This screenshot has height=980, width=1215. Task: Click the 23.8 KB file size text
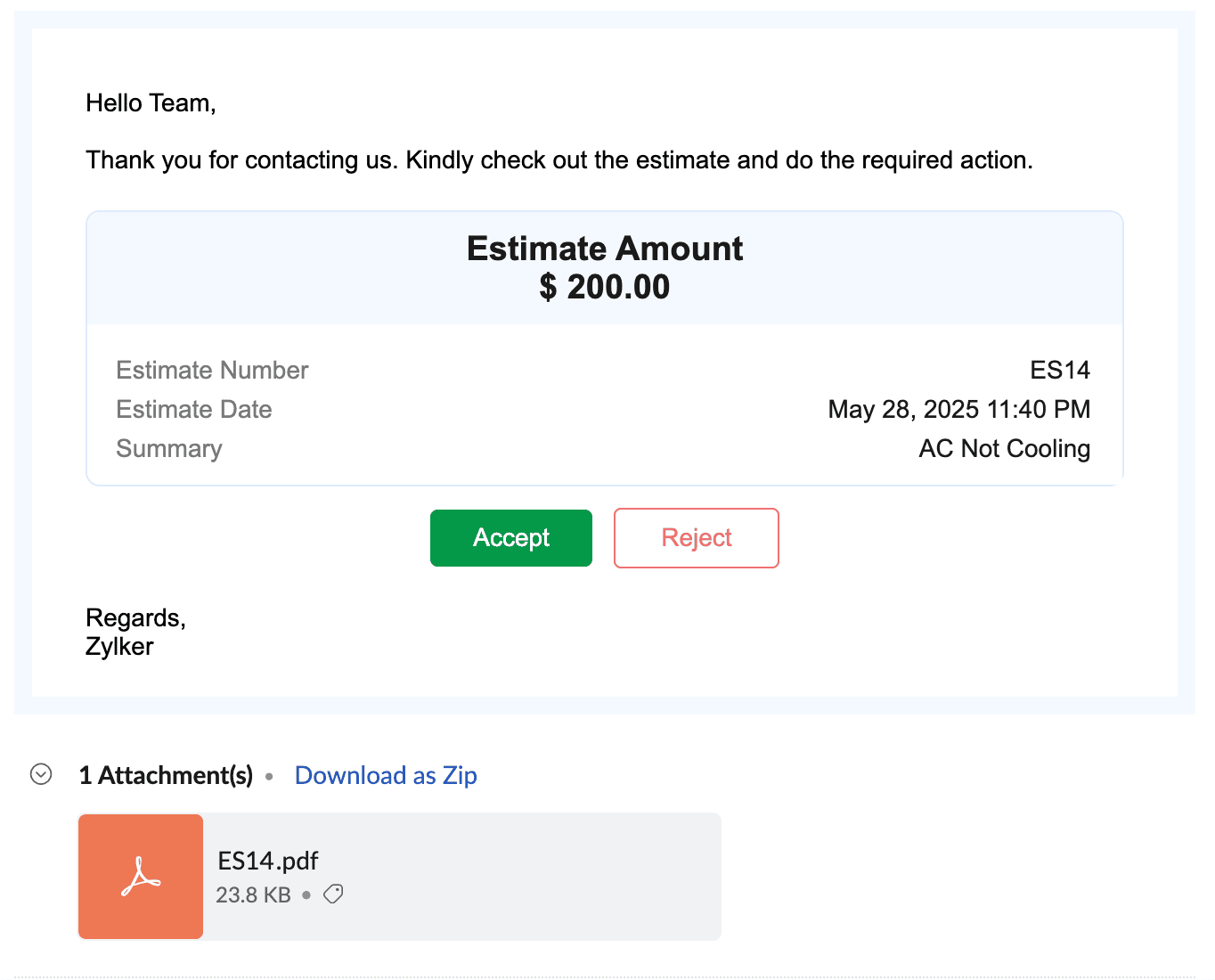[253, 894]
